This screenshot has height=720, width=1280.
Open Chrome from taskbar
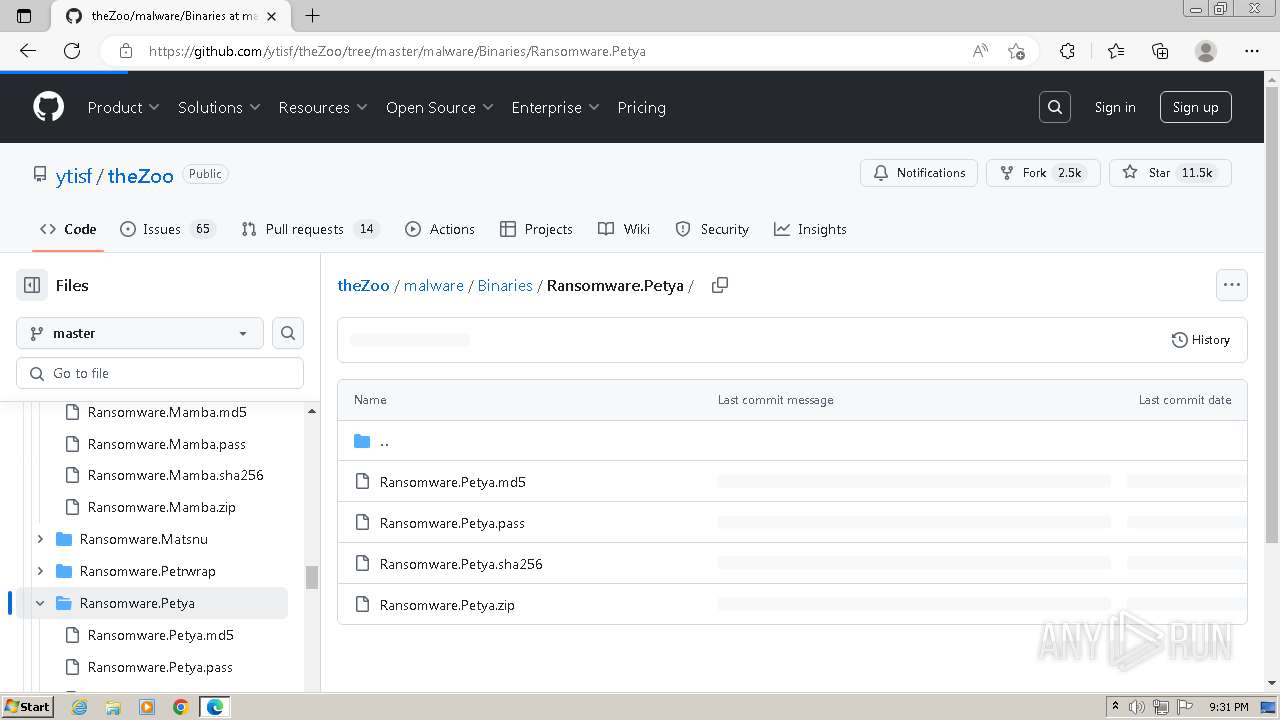(x=180, y=707)
